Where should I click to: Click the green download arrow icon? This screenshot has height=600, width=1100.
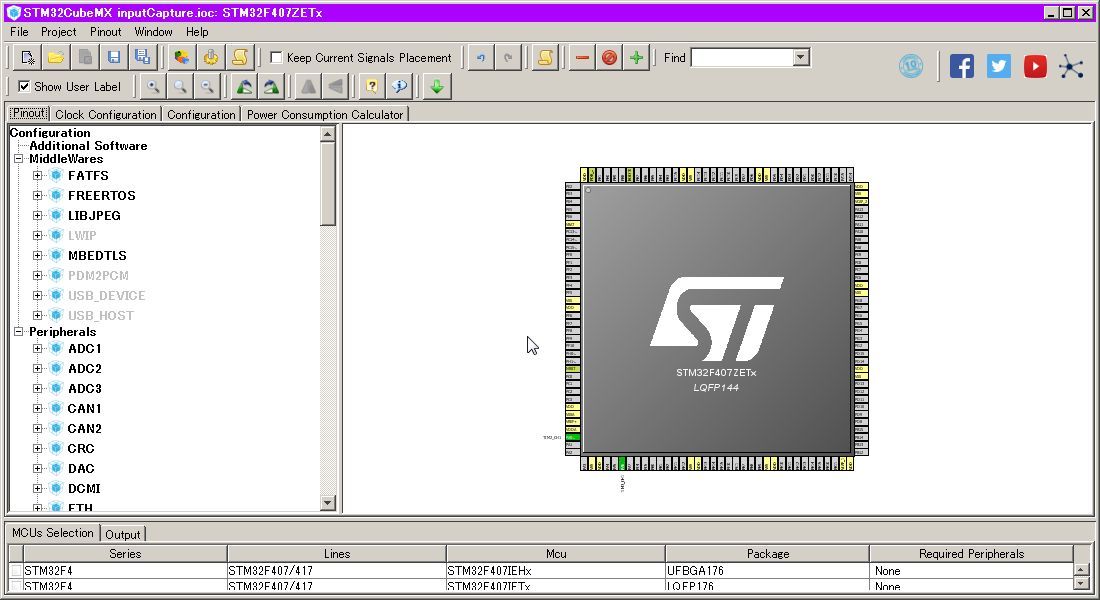tap(436, 86)
